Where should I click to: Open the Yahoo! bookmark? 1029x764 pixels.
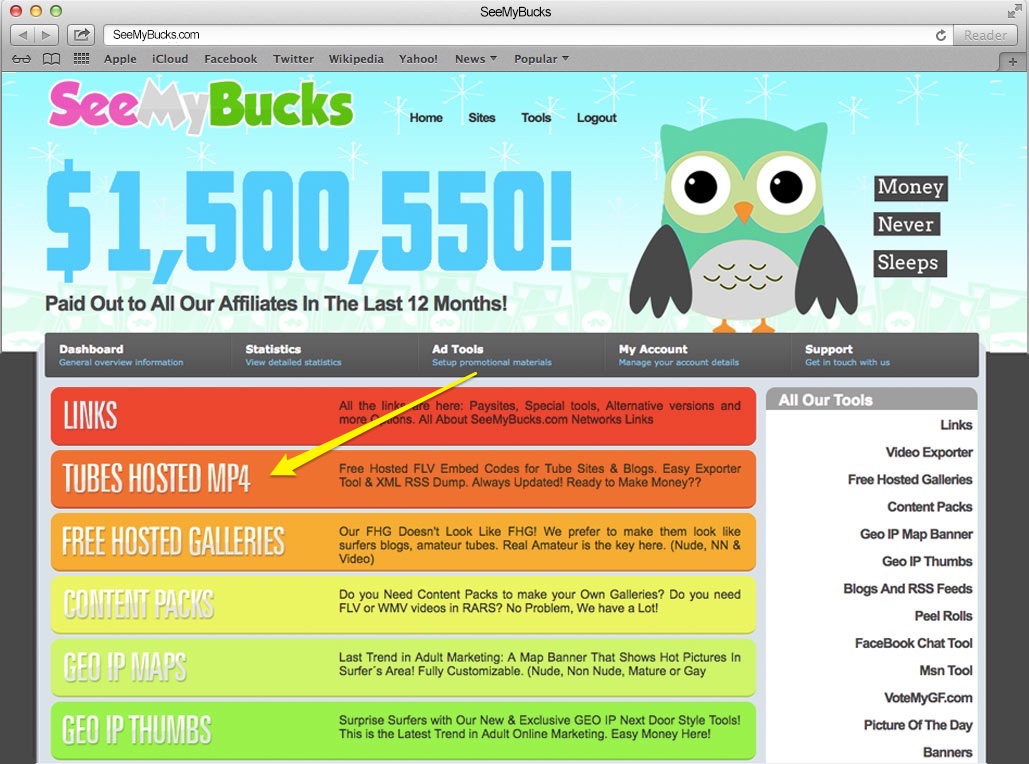tap(418, 59)
